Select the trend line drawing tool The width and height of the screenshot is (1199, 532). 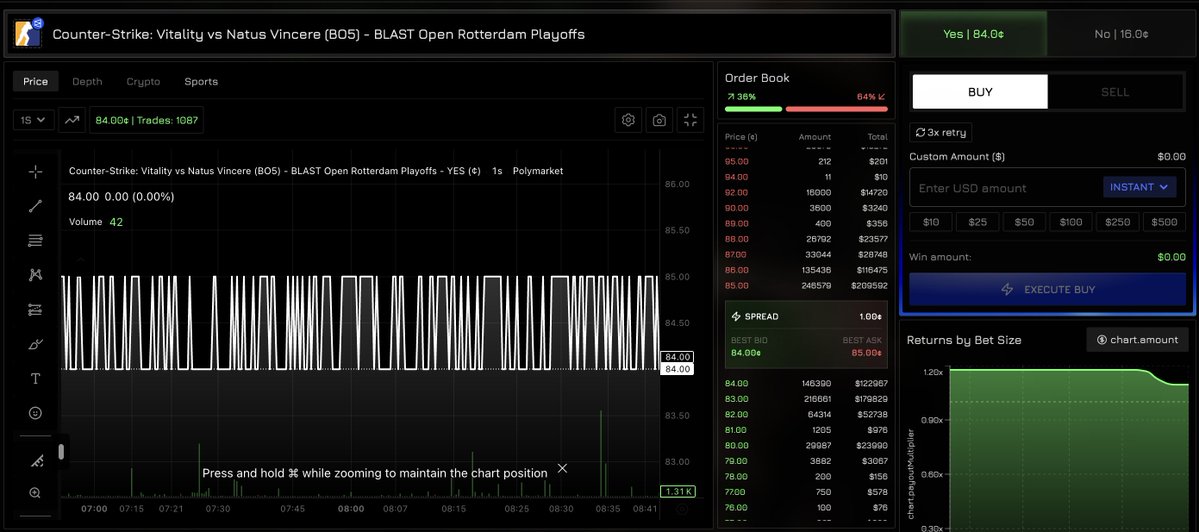pyautogui.click(x=35, y=206)
